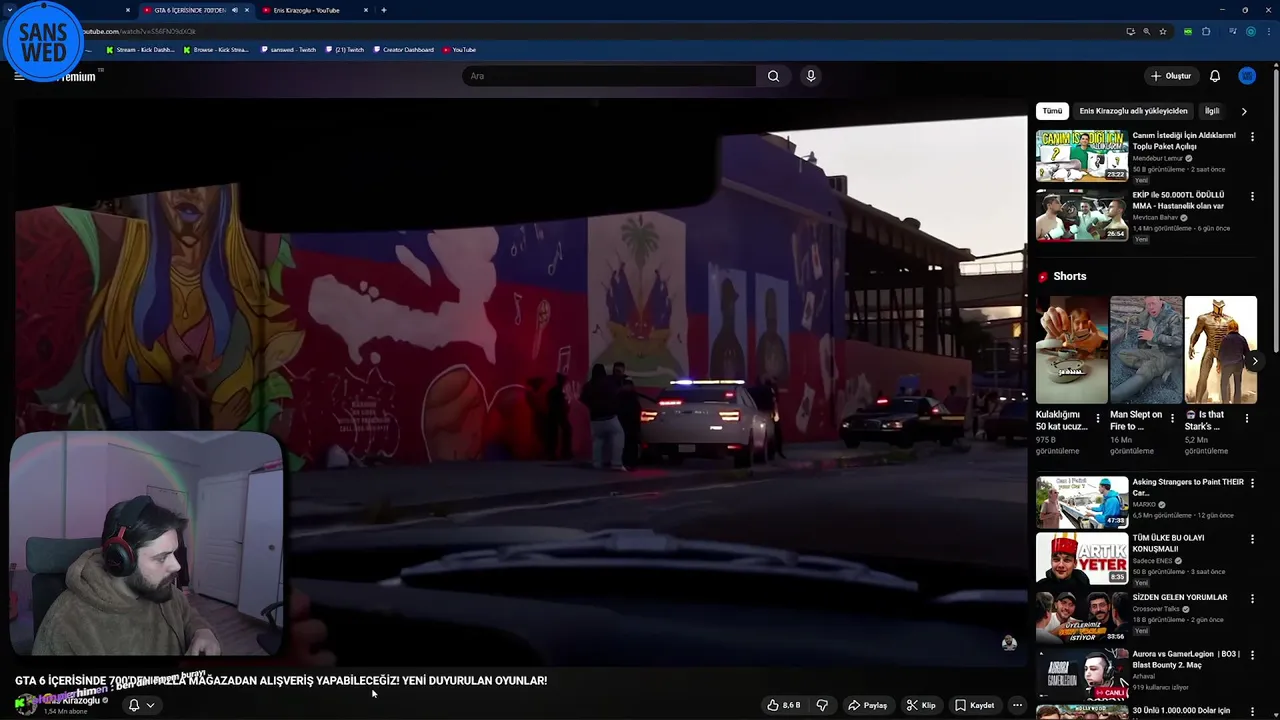Click the install app icon in address bar

[1131, 31]
